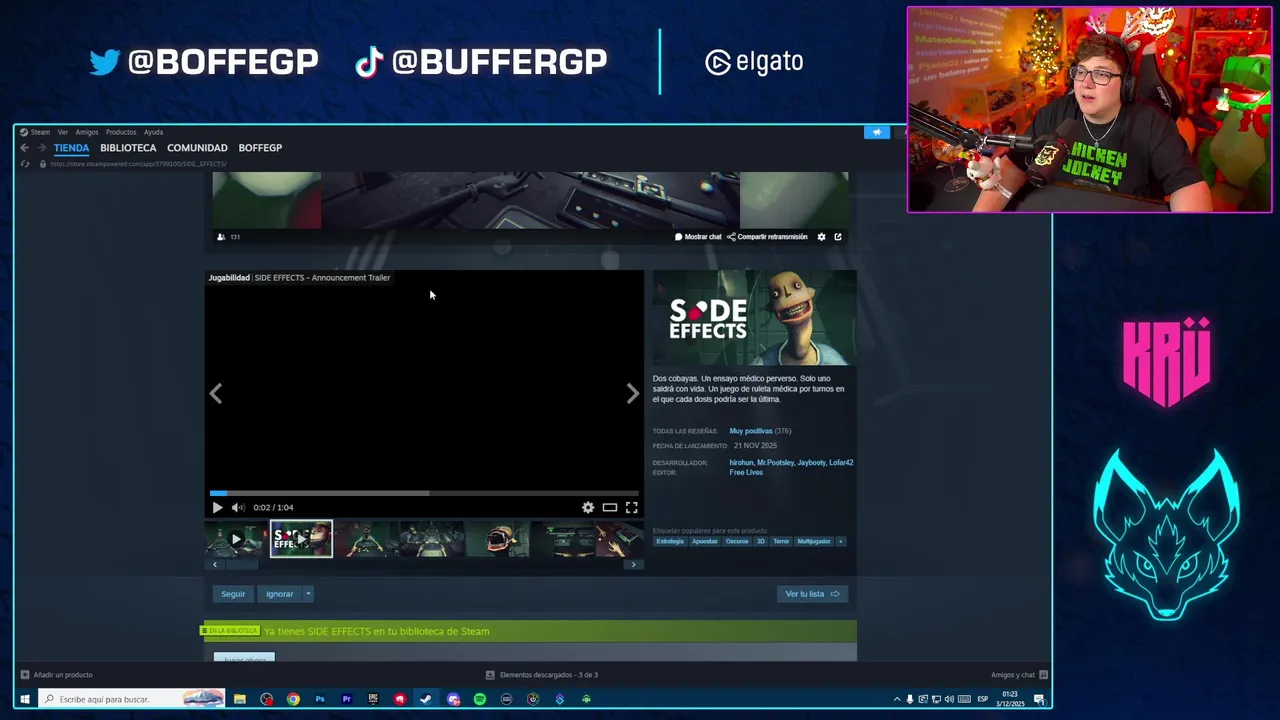1280x720 pixels.
Task: Toggle theater mode for the trailer
Action: (x=610, y=508)
